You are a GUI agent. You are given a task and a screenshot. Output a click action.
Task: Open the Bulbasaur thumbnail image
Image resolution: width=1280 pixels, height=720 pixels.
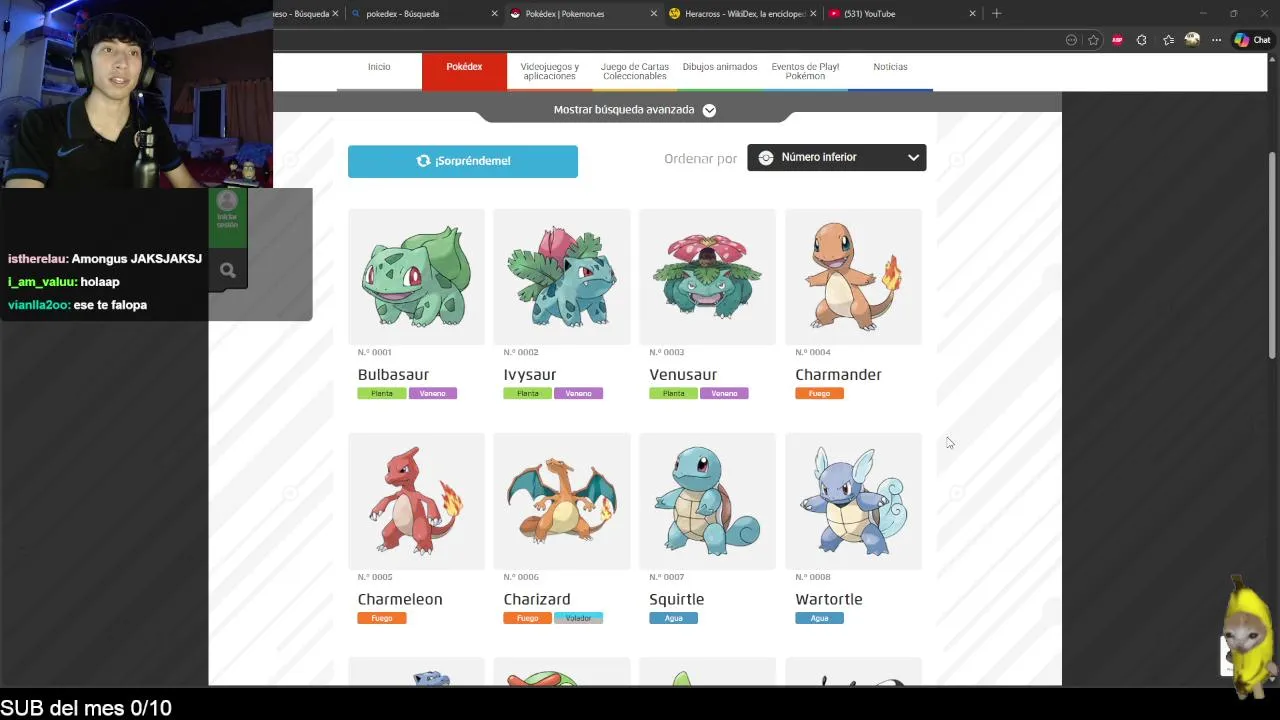416,277
